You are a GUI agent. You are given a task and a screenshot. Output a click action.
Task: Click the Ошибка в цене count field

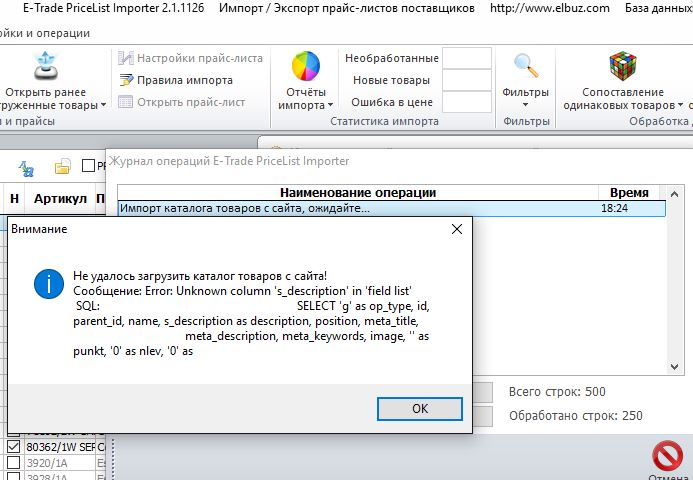(x=467, y=102)
